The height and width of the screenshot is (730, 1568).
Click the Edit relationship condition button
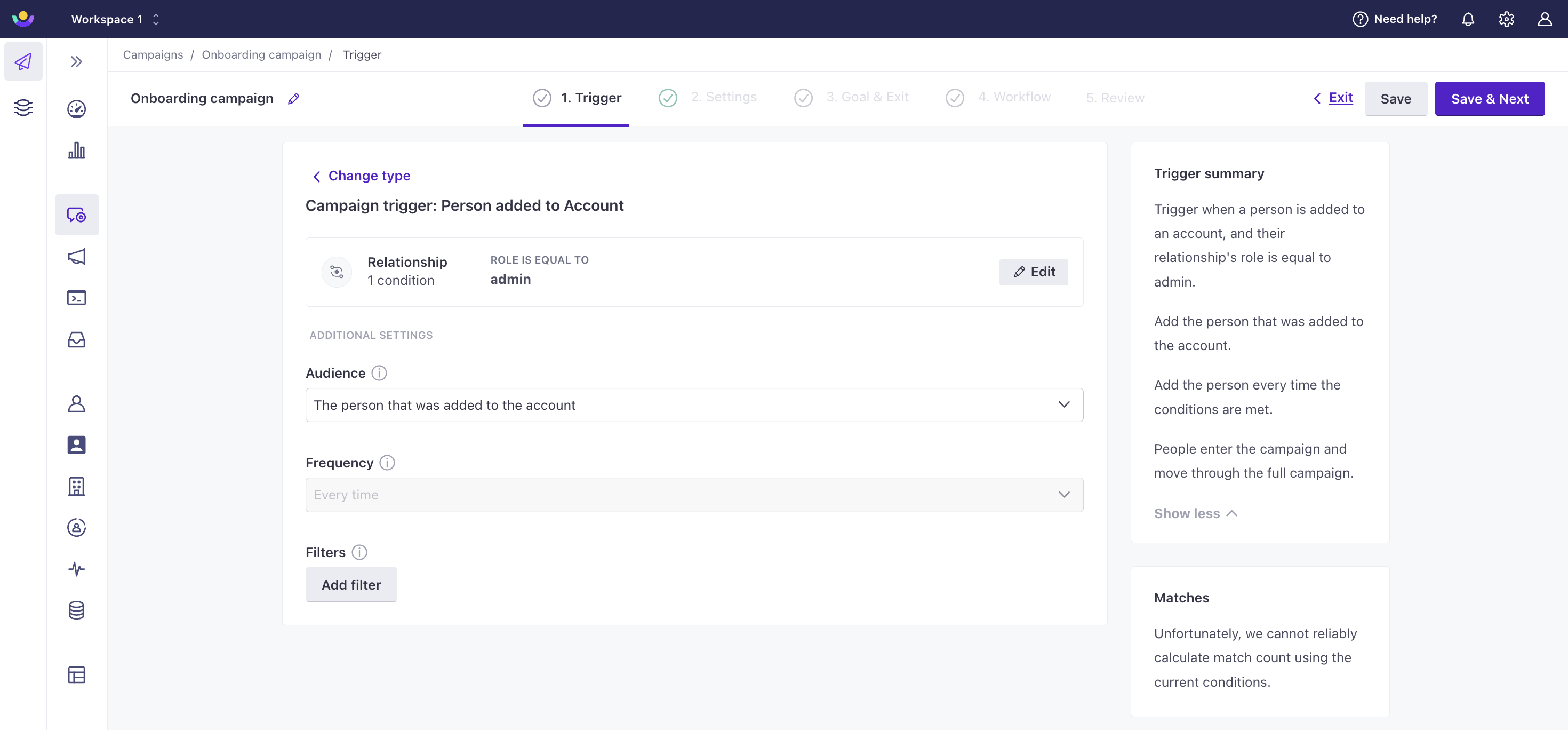[x=1033, y=271]
